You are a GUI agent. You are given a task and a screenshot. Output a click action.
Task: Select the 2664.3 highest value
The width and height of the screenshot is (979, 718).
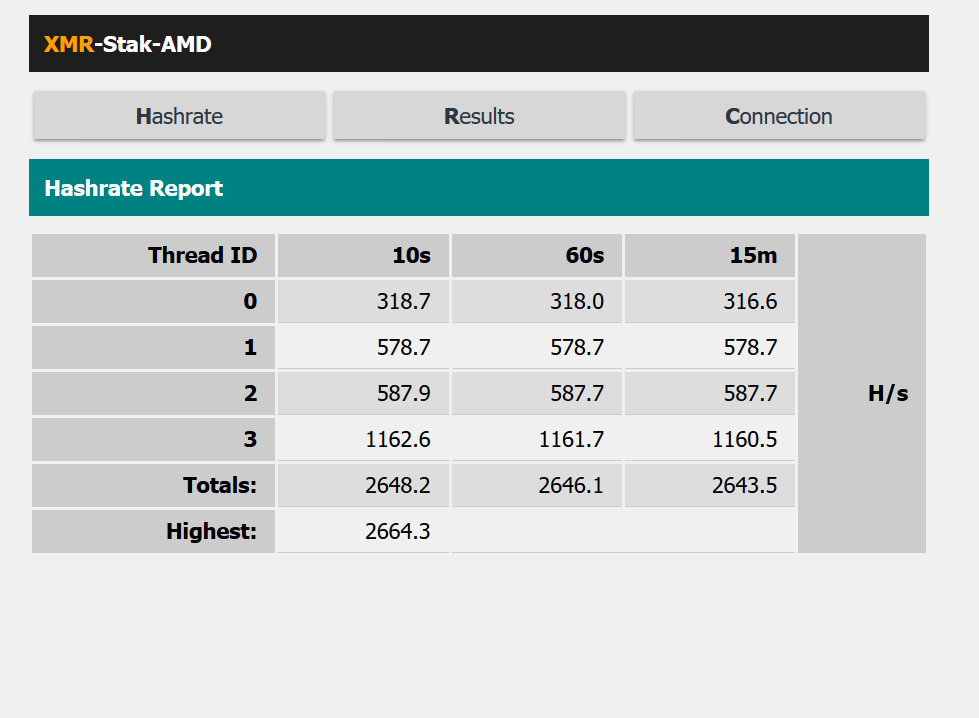pyautogui.click(x=398, y=531)
